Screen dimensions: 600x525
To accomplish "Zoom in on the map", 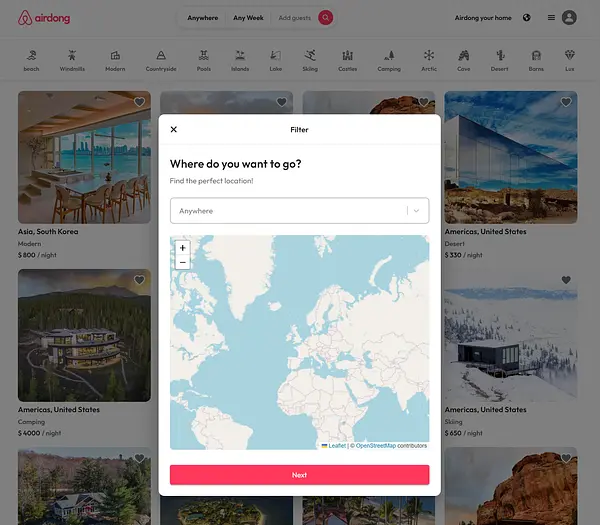I will click(183, 248).
